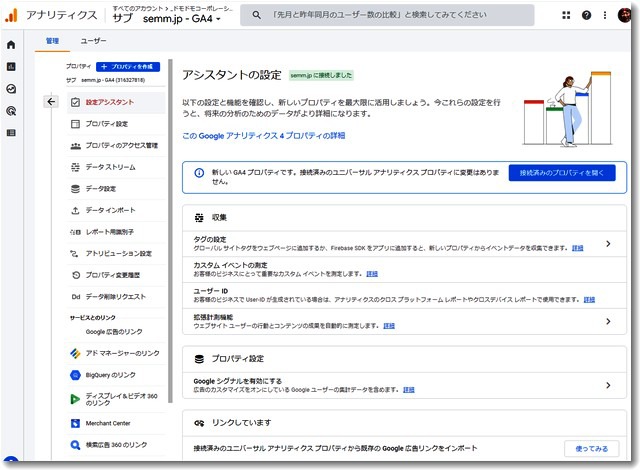The width and height of the screenshot is (640, 470).
Task: Click the info icon in GA4 notice
Action: point(199,173)
